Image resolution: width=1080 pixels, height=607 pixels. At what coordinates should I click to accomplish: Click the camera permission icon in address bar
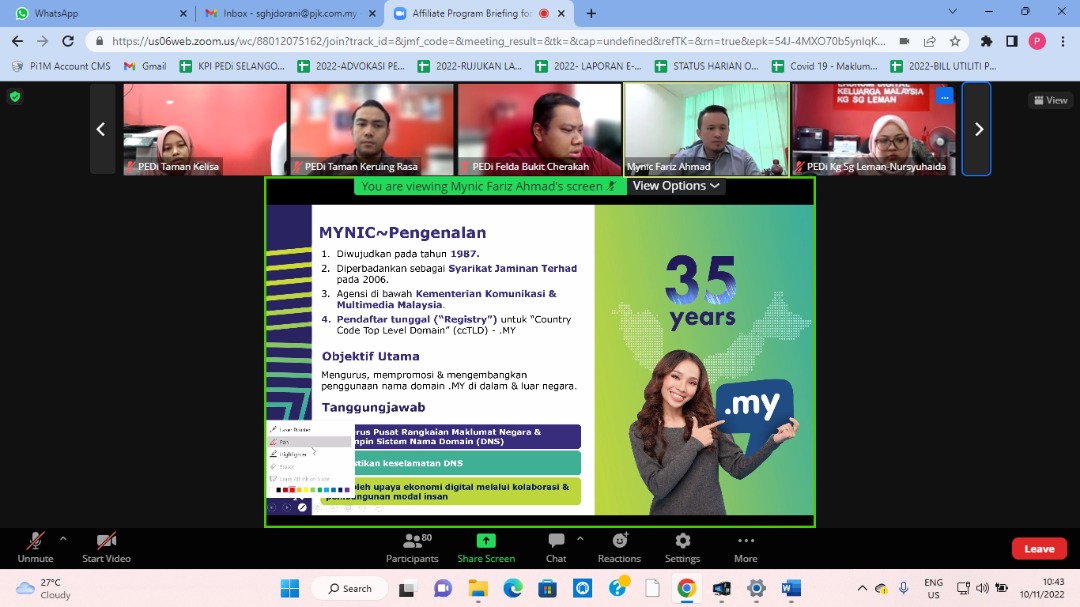(x=904, y=41)
